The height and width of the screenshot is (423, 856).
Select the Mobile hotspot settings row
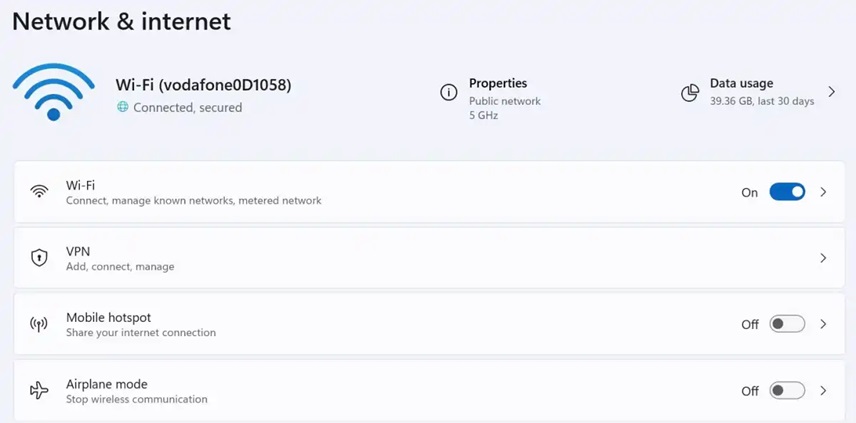click(429, 324)
